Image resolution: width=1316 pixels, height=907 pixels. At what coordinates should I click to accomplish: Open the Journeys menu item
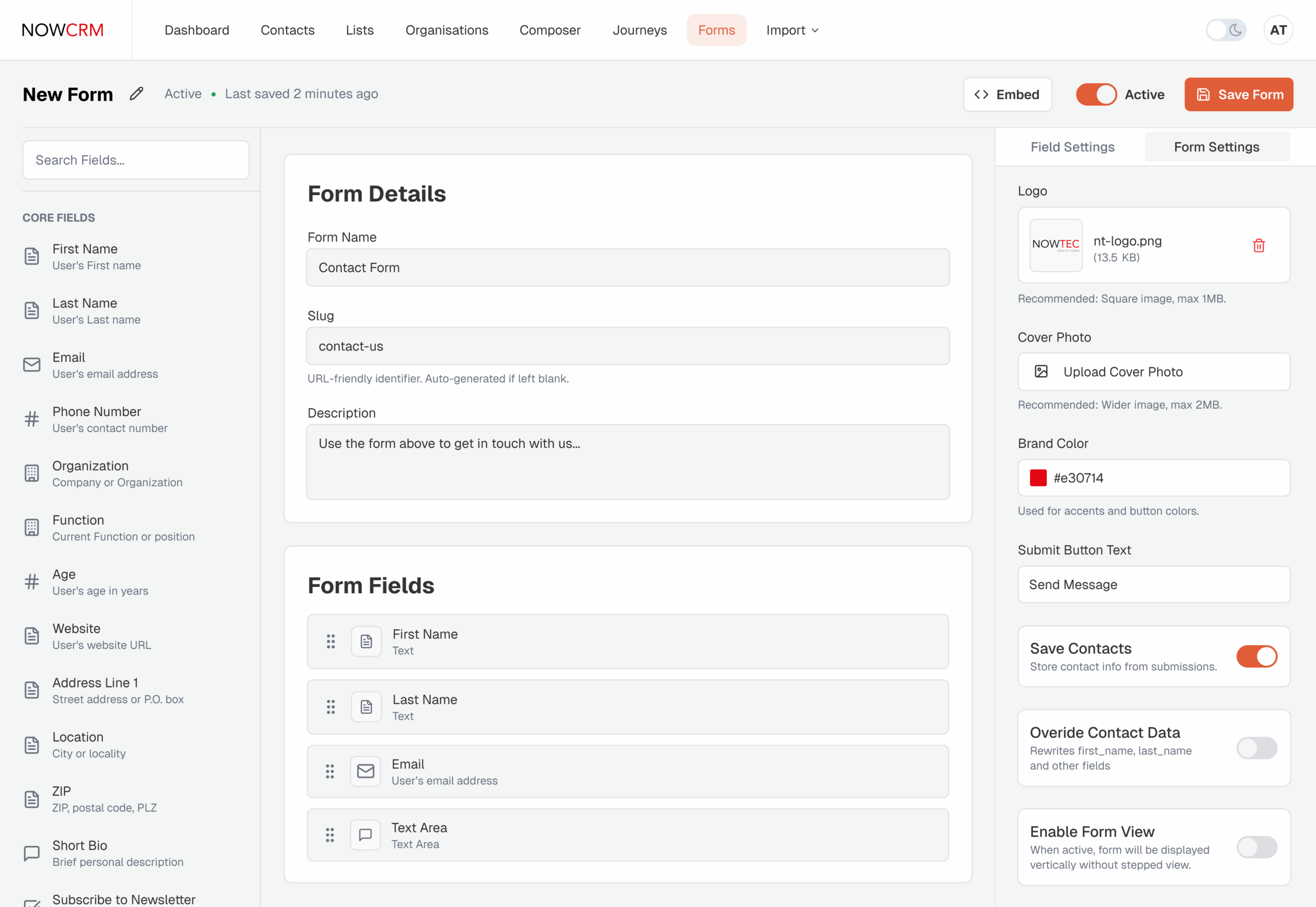pos(639,30)
